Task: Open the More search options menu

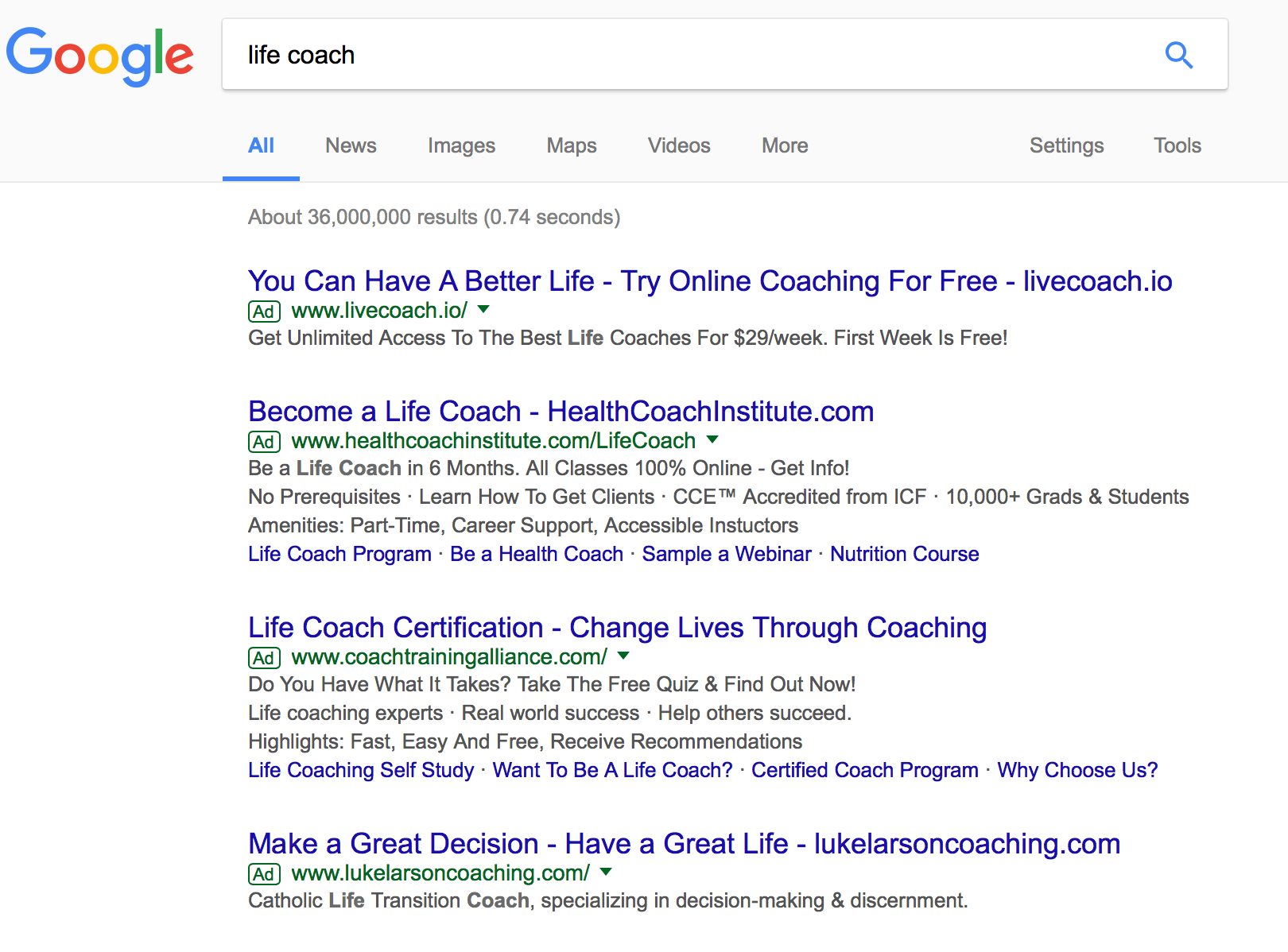Action: pos(785,145)
